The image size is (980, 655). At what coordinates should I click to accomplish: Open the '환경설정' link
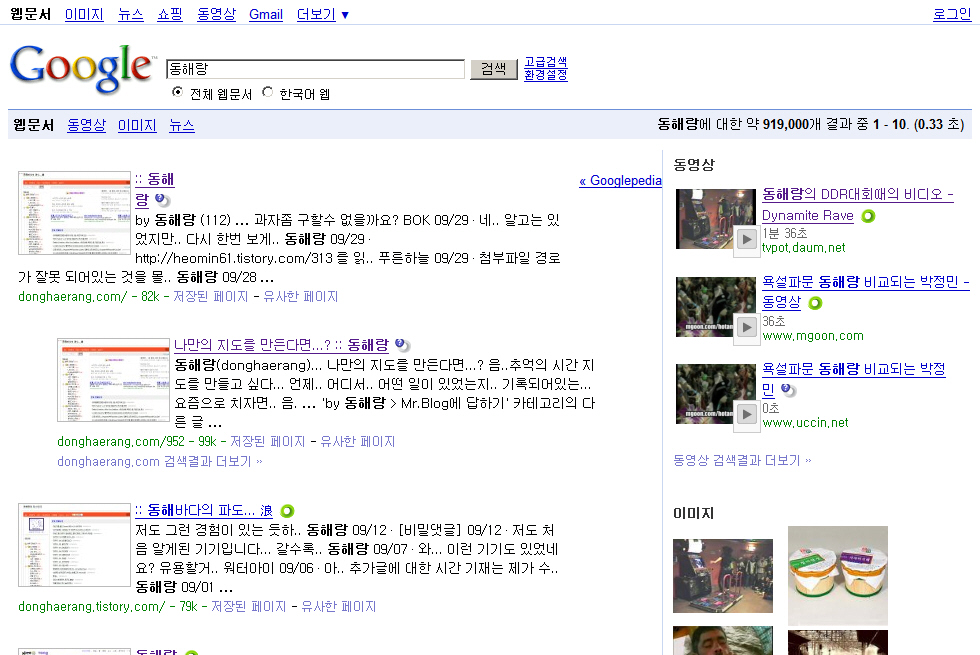point(546,75)
